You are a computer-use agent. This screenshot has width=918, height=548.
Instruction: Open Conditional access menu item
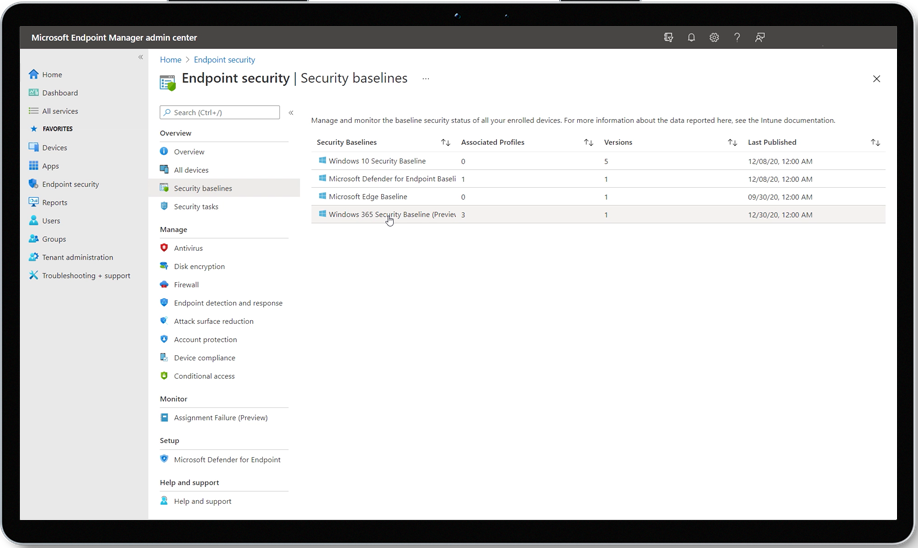click(204, 376)
